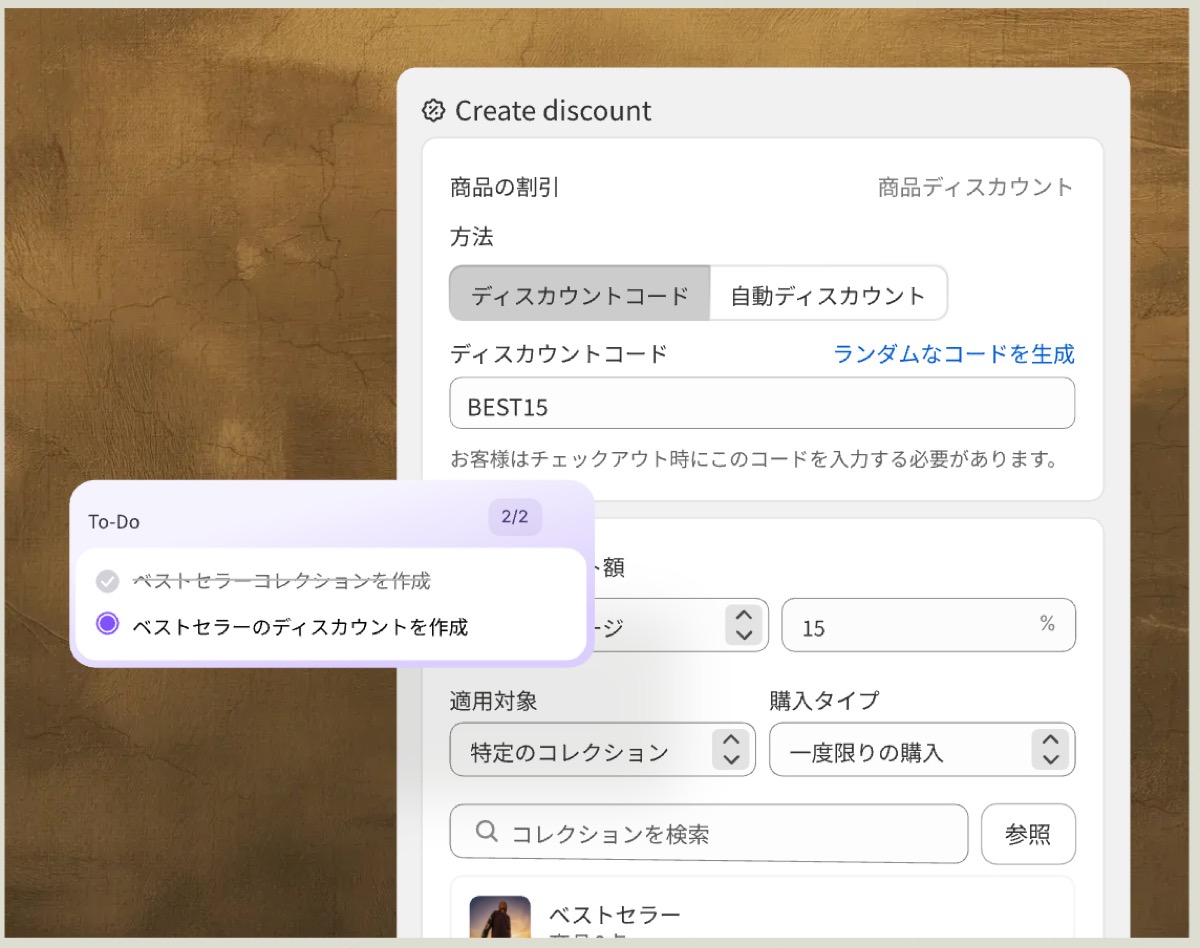
Task: Open the discount value type dropdown arrows
Action: coord(743,625)
